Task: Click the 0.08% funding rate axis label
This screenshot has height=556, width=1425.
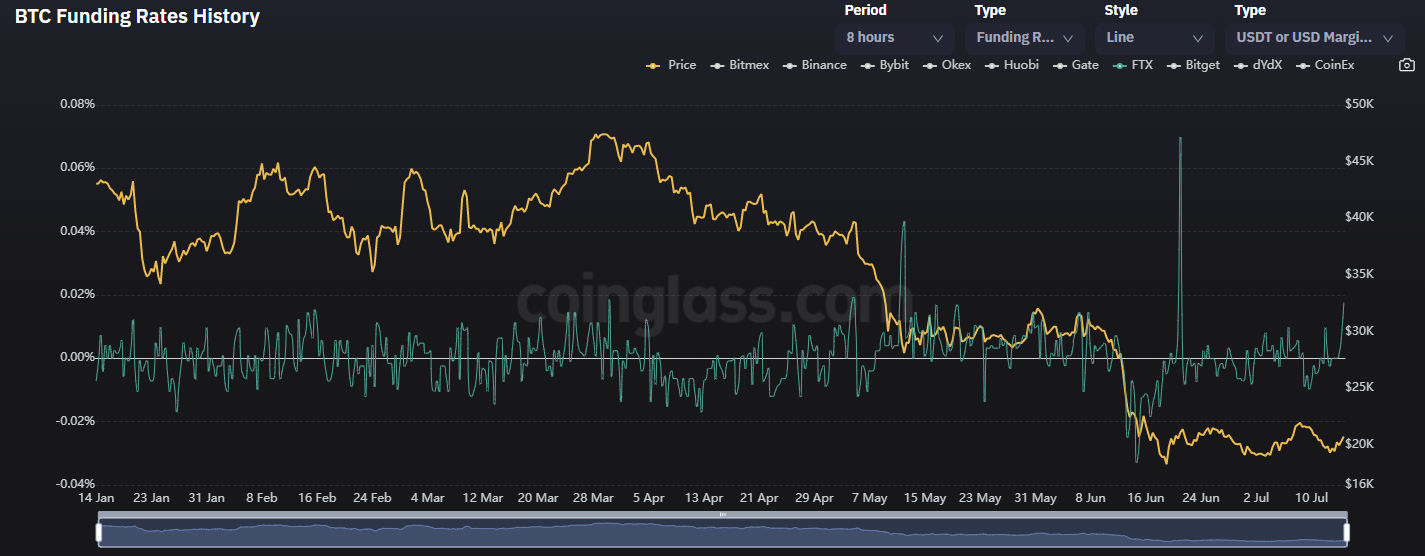Action: pyautogui.click(x=77, y=104)
